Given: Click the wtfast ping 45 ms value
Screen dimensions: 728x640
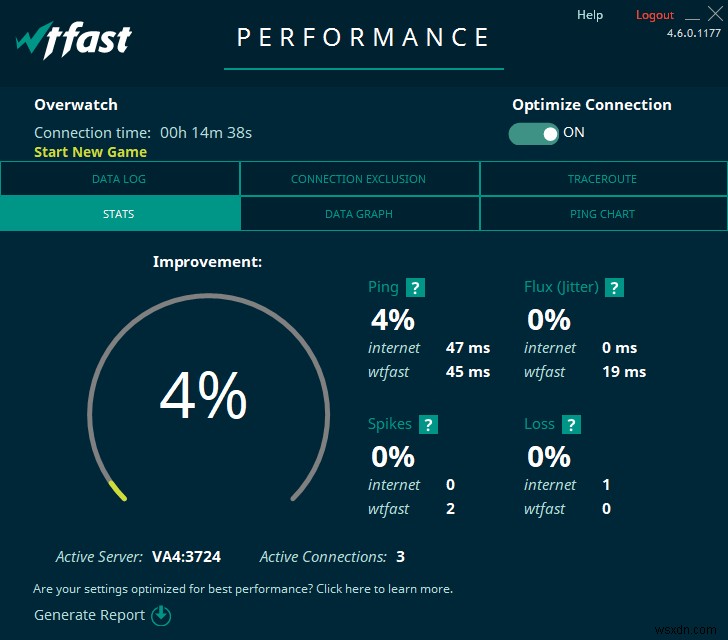Looking at the screenshot, I should (x=468, y=372).
